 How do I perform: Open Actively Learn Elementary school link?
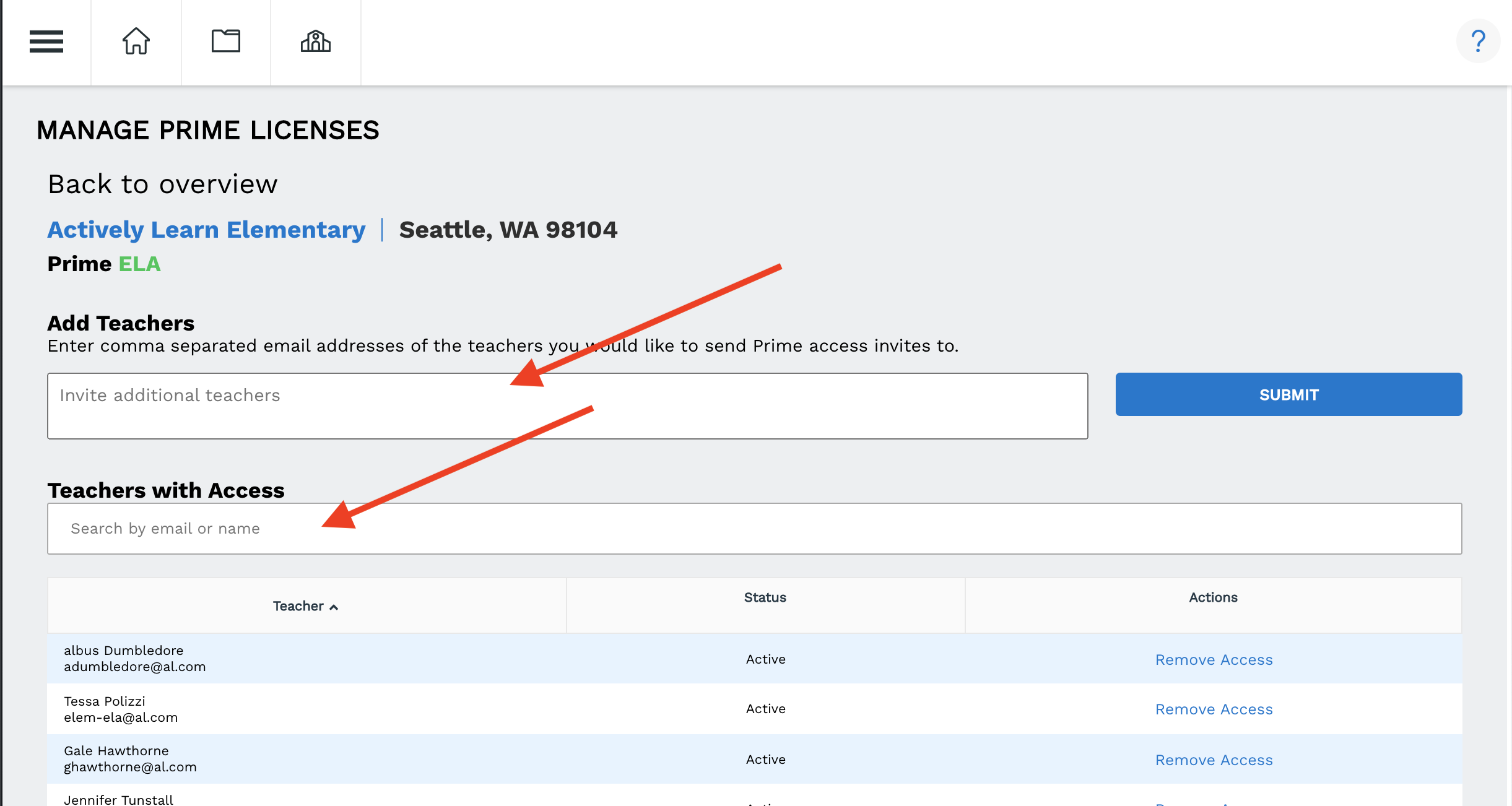coord(206,230)
